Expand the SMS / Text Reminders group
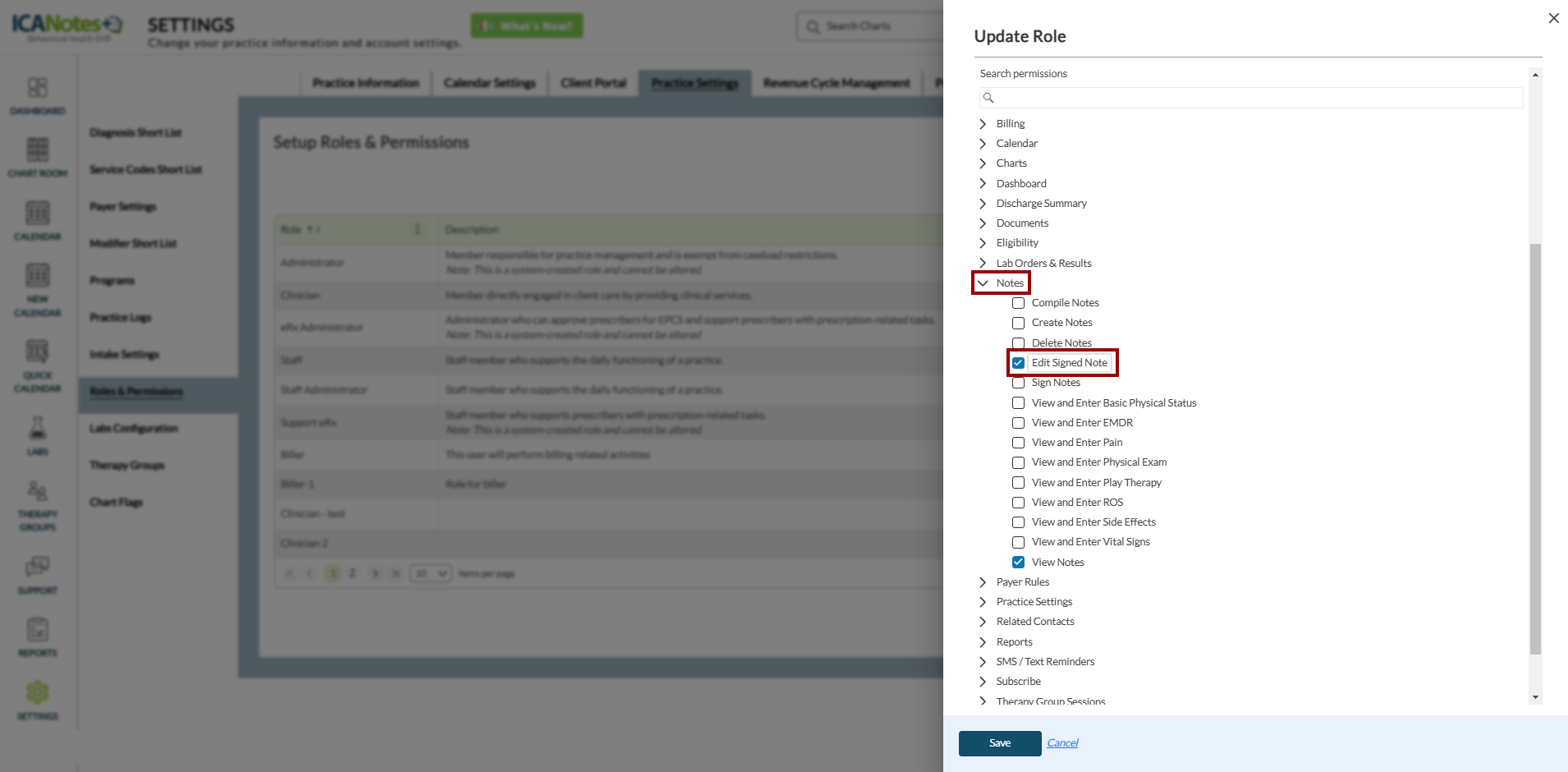1568x772 pixels. [x=983, y=662]
